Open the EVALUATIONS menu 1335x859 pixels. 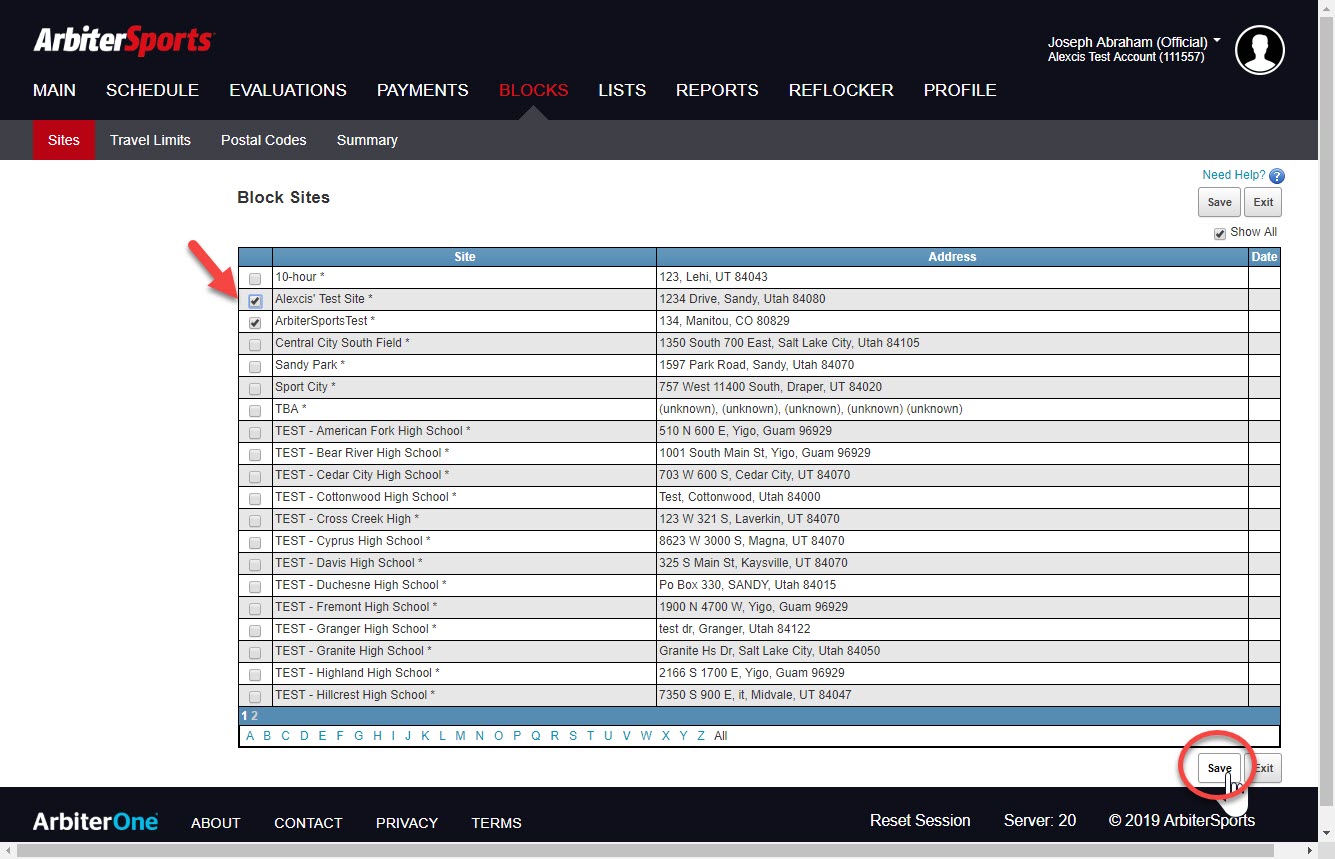[288, 90]
